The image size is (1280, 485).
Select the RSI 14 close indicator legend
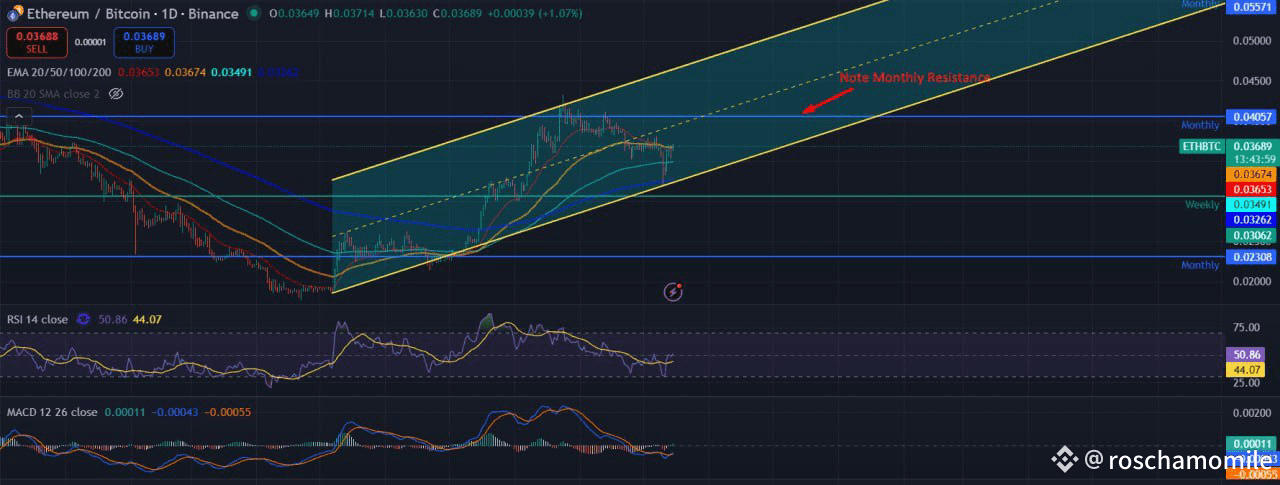tap(37, 319)
